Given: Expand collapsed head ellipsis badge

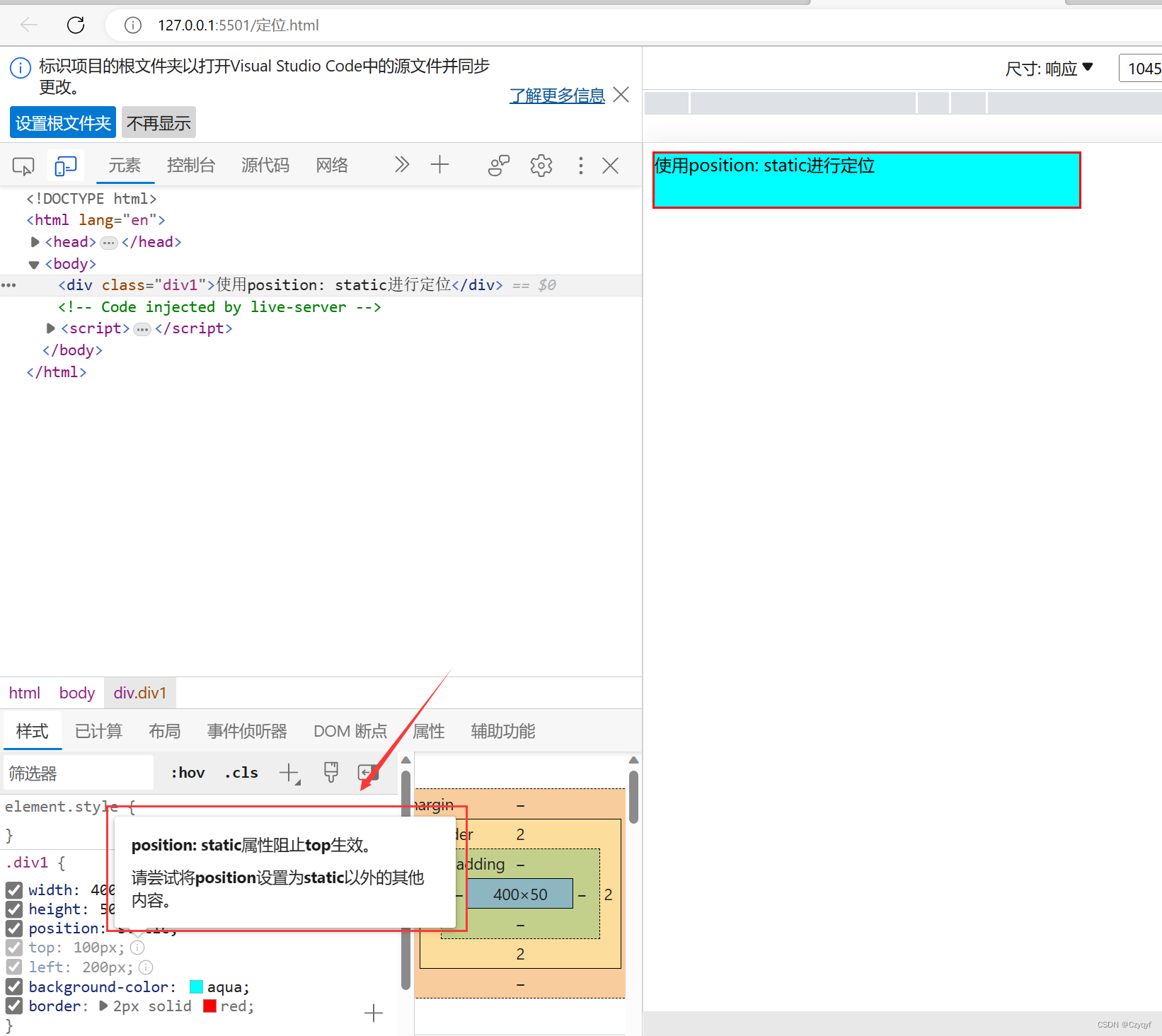Looking at the screenshot, I should point(109,243).
